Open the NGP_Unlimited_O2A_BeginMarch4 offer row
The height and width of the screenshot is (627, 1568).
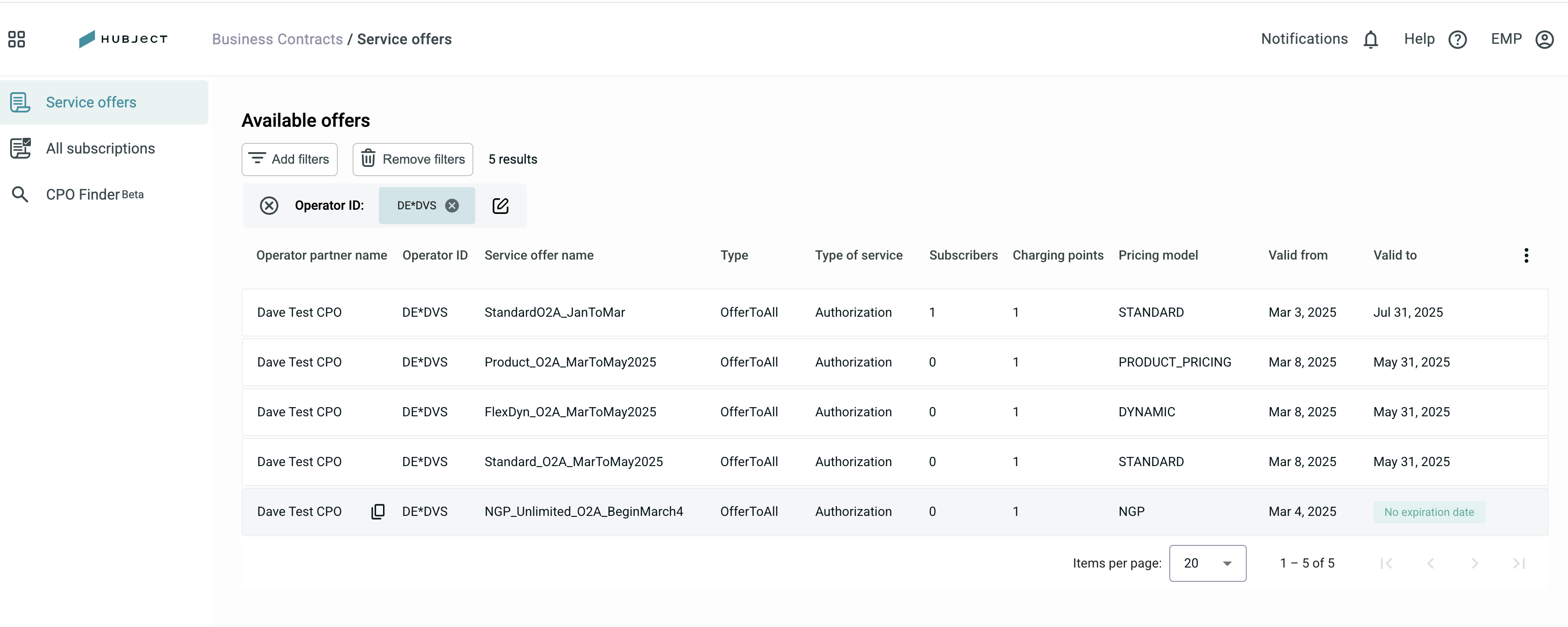click(894, 511)
